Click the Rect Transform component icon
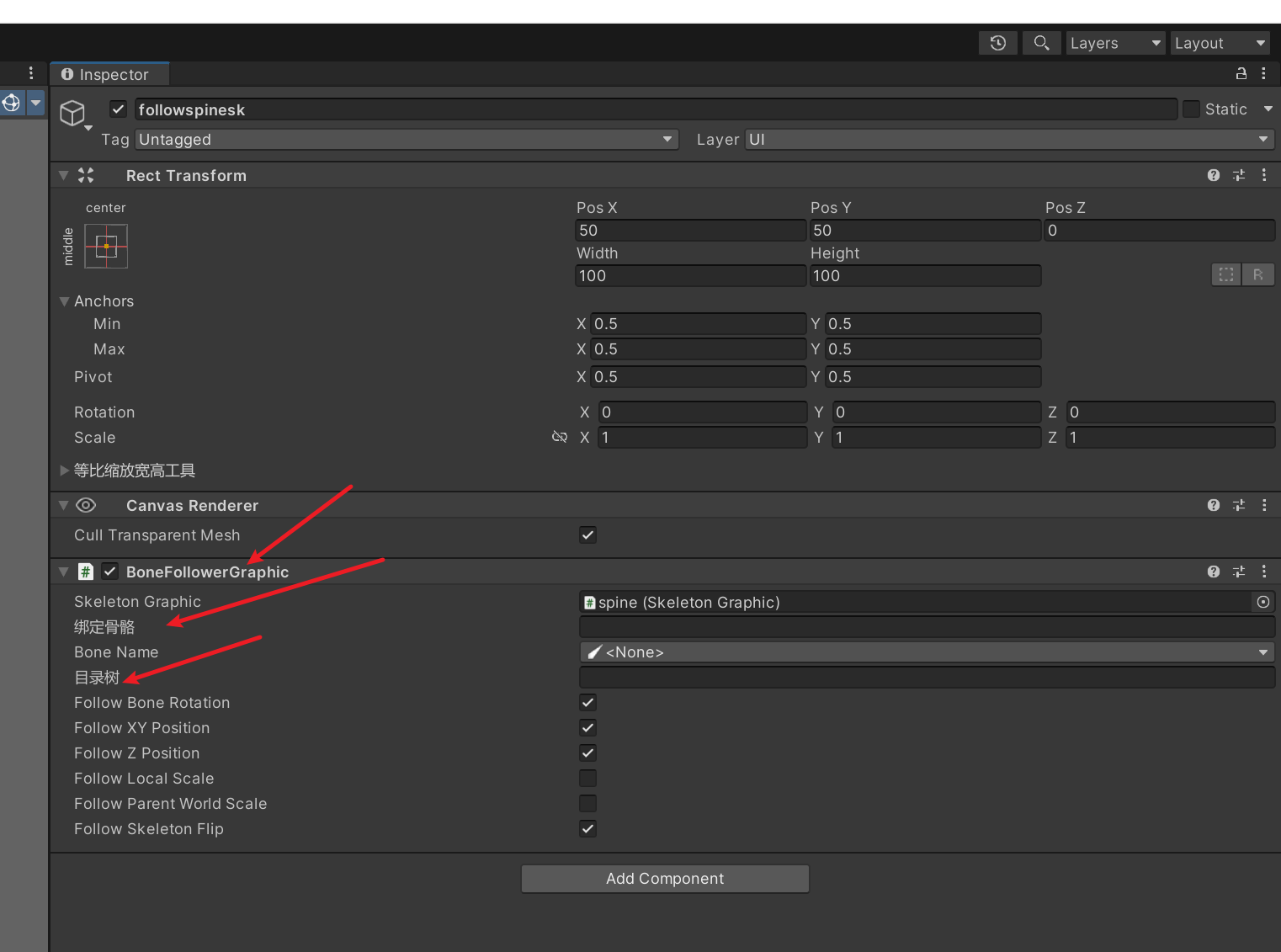Viewport: 1281px width, 952px height. pyautogui.click(x=86, y=175)
